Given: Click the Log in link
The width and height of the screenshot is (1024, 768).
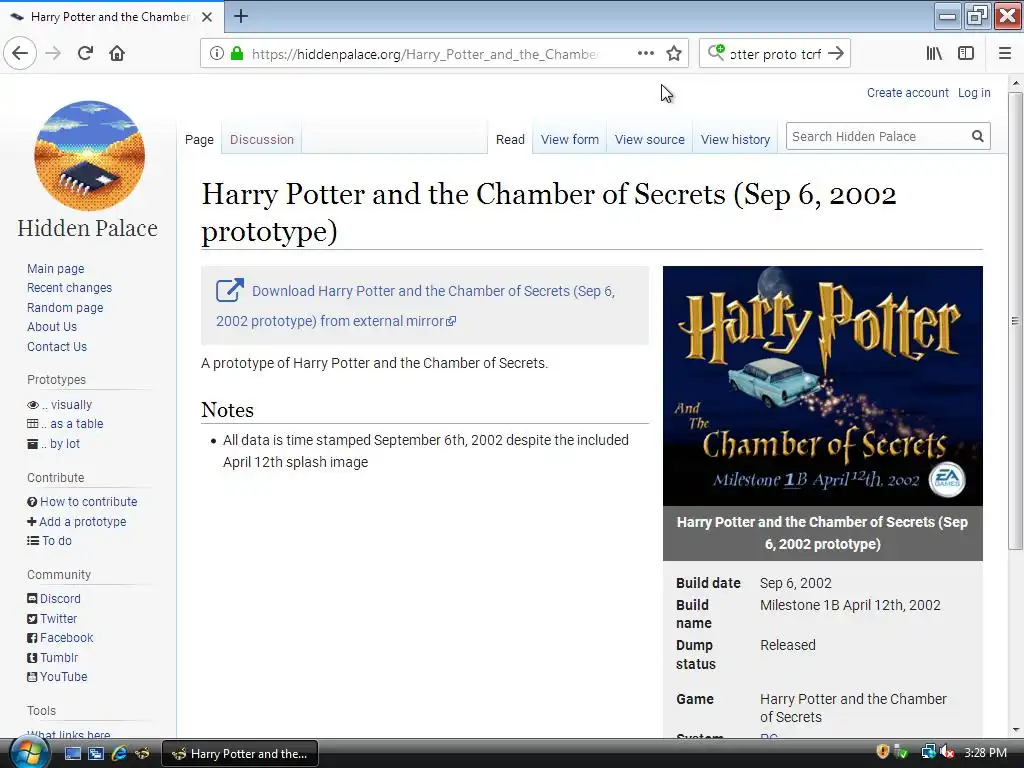Looking at the screenshot, I should (x=974, y=93).
